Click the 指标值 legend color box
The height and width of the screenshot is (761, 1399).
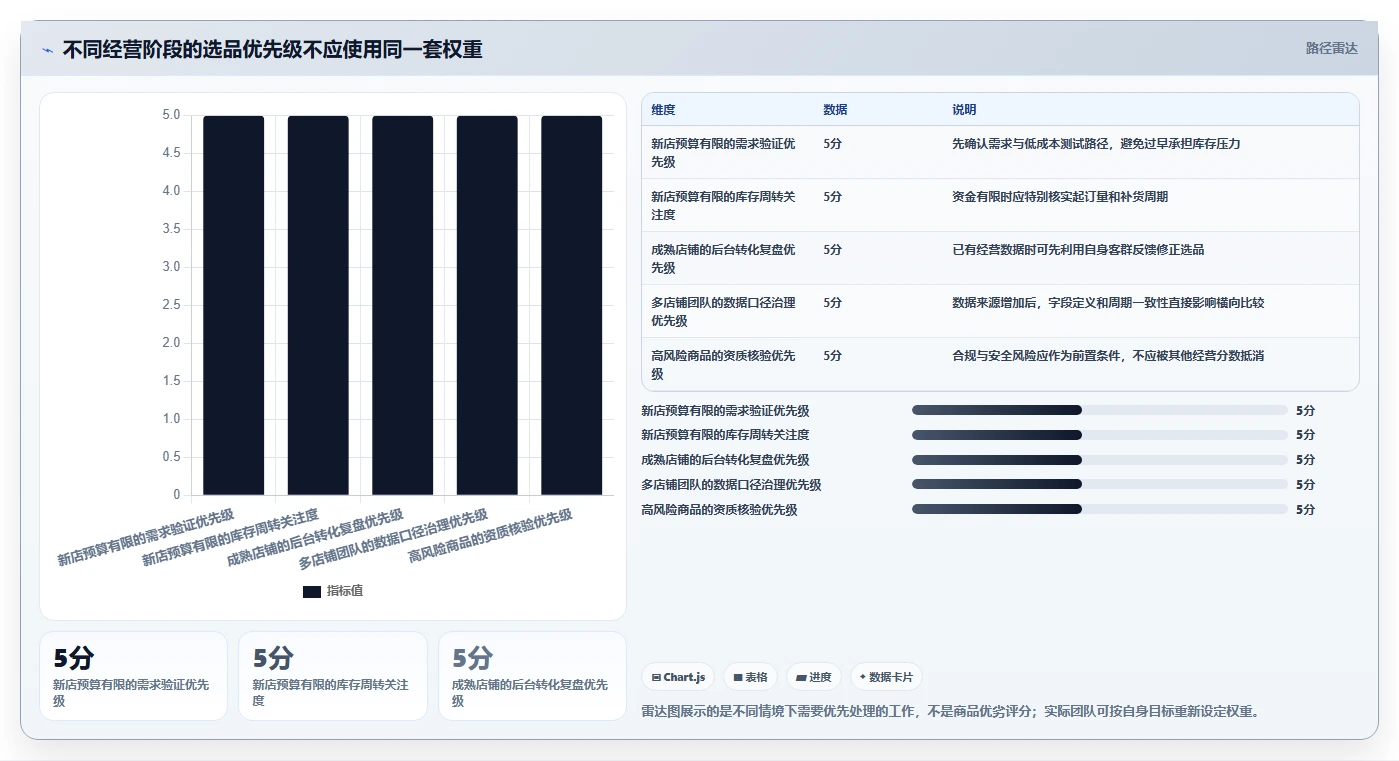(x=312, y=591)
